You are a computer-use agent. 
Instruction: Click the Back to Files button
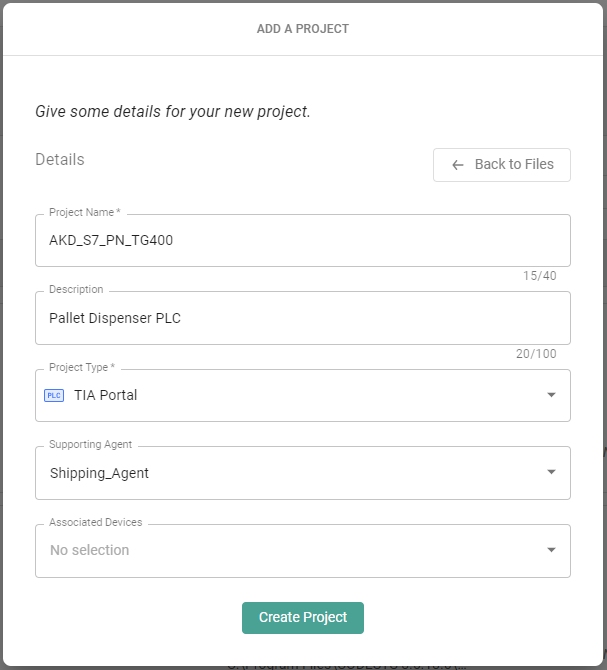[x=502, y=165]
